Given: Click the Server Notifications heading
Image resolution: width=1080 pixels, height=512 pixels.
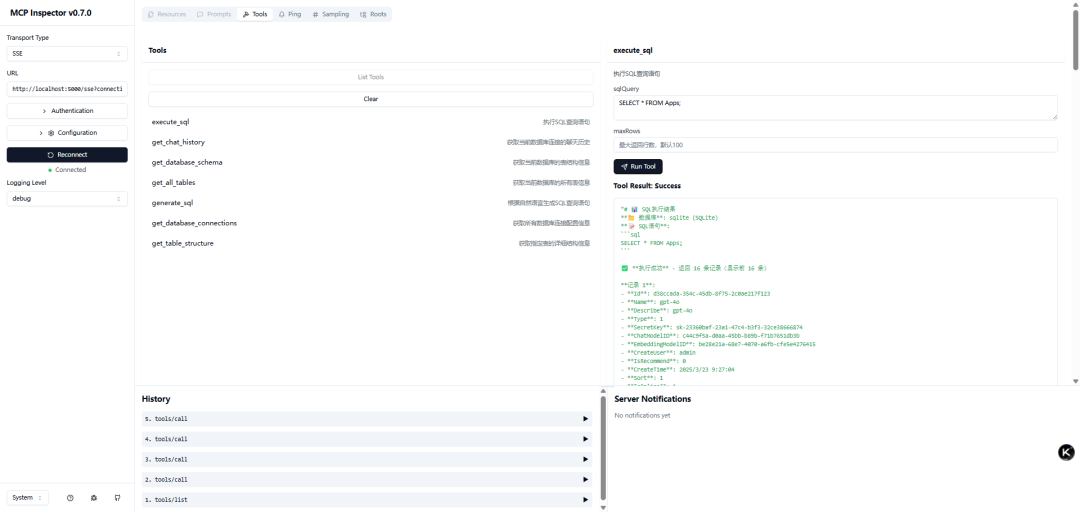Looking at the screenshot, I should tap(652, 399).
